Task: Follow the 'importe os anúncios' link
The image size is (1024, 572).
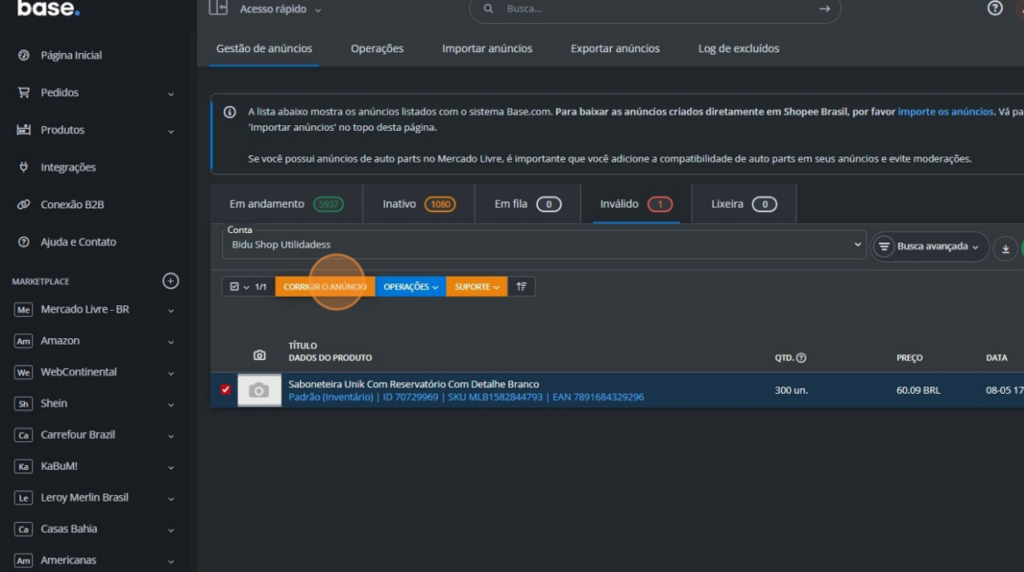Action: [945, 112]
